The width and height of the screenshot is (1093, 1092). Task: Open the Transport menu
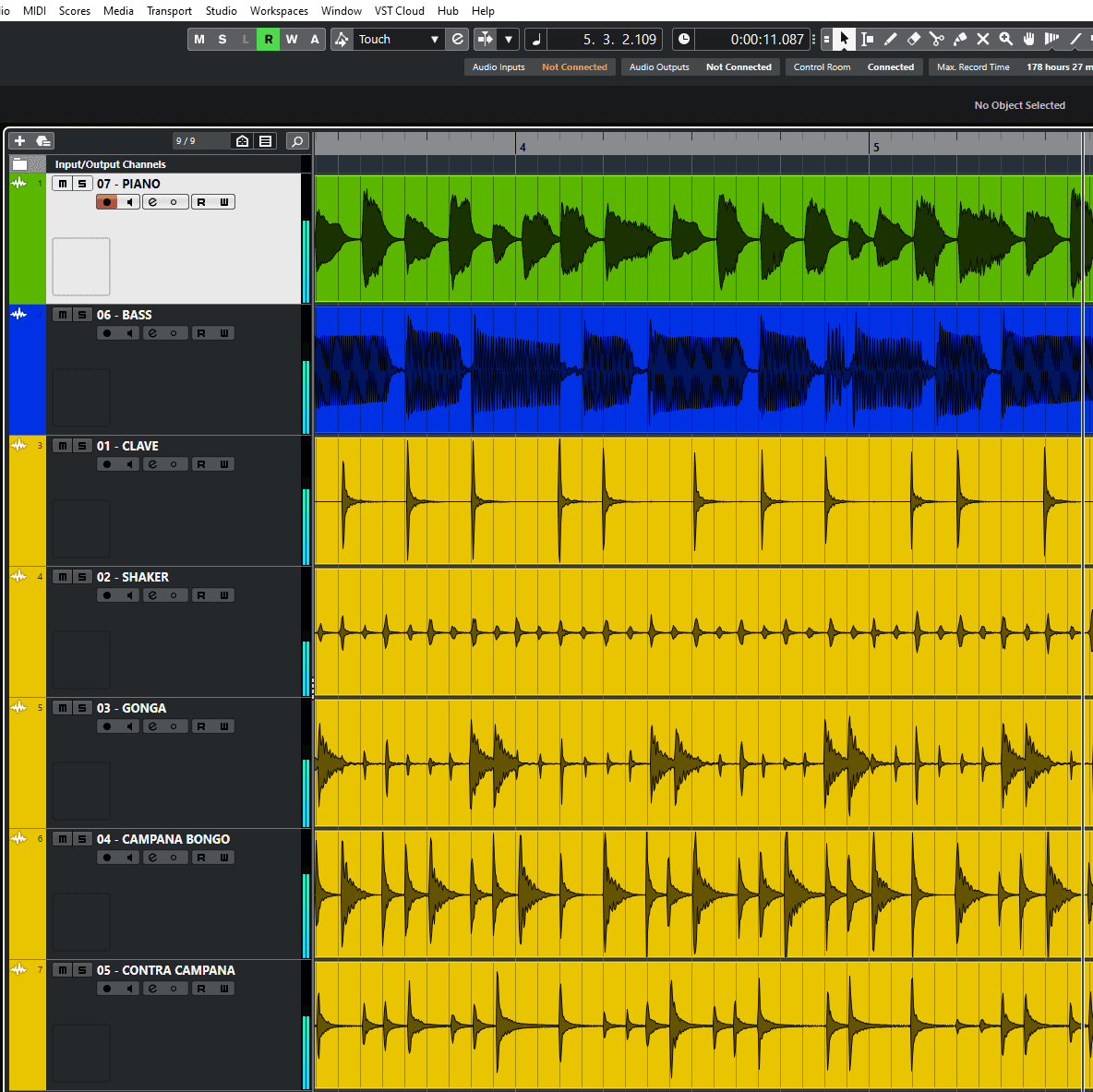[x=169, y=10]
